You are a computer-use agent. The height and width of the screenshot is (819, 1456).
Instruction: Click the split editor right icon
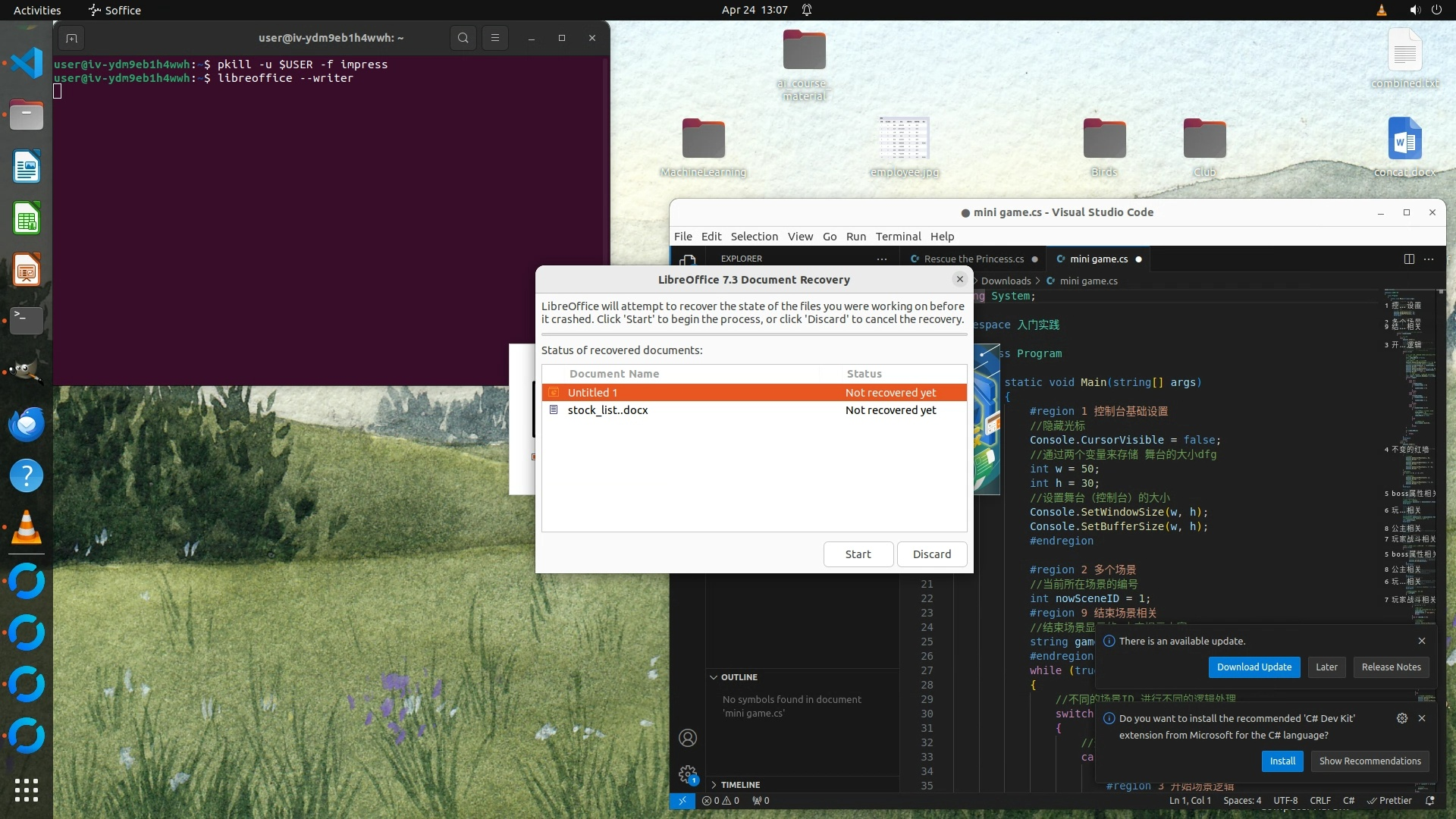coord(1409,259)
